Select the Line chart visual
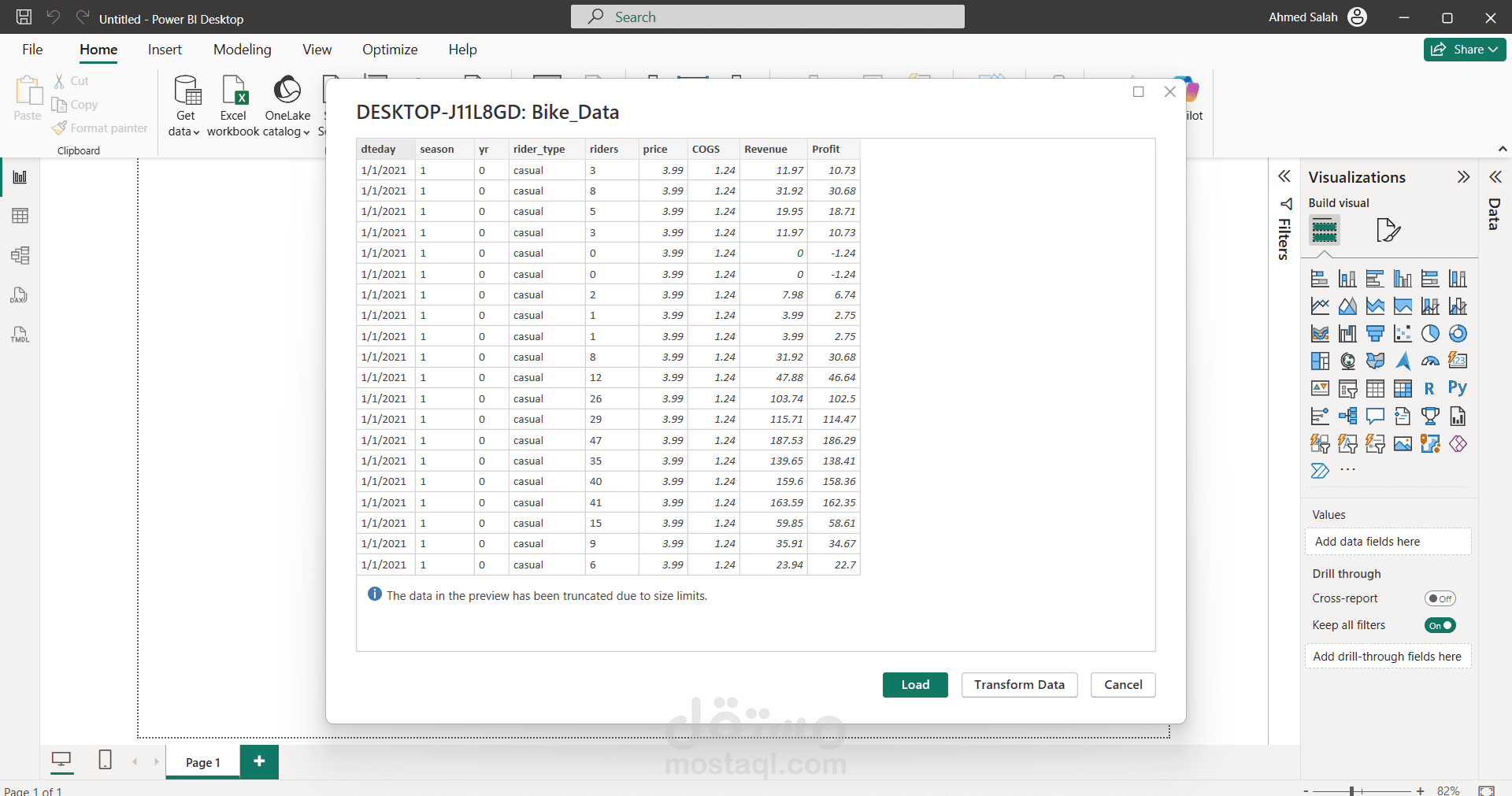The image size is (1512, 796). [1320, 306]
